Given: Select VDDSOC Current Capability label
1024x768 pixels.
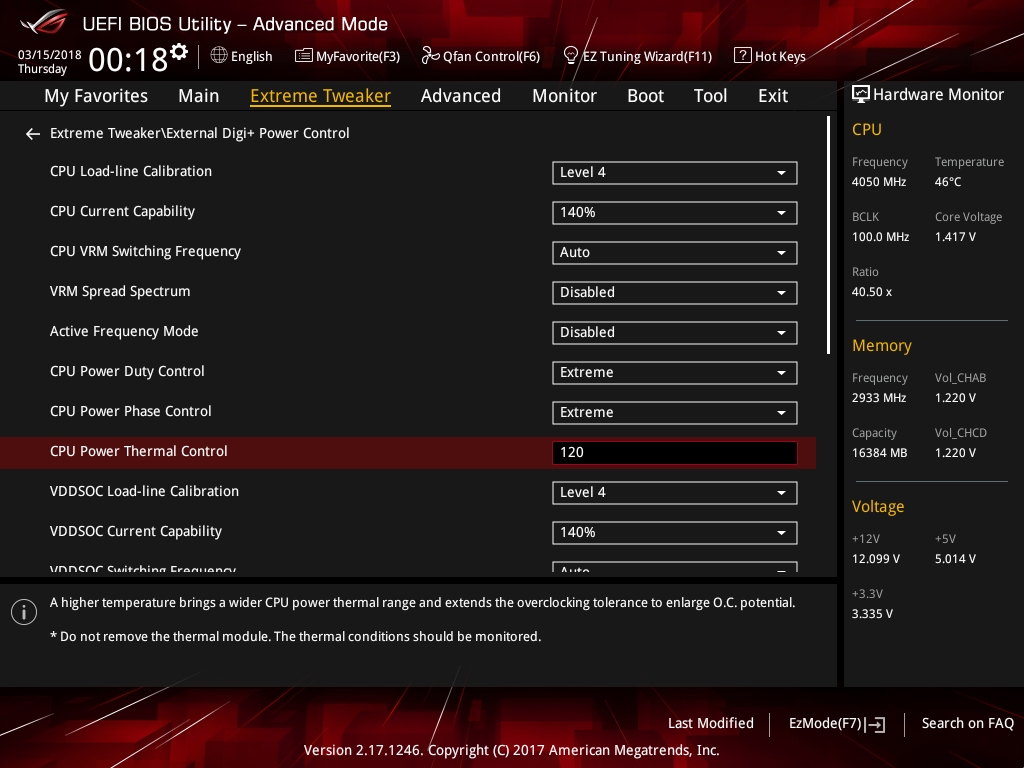Looking at the screenshot, I should pyautogui.click(x=136, y=531).
